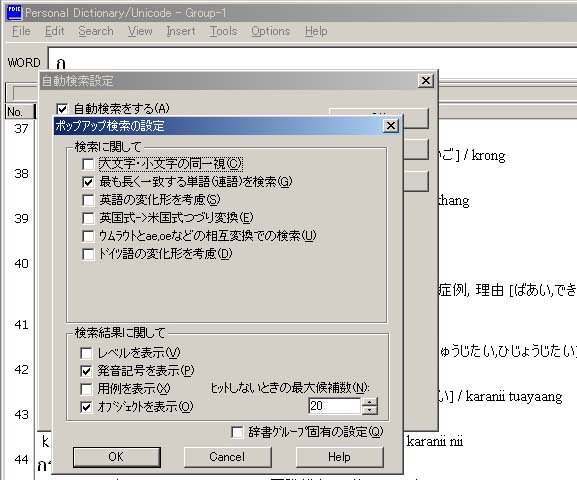This screenshot has width=577, height=480.
Task: Enable 英国式->米国式つづり変換 checkbox
Action: coord(88,218)
